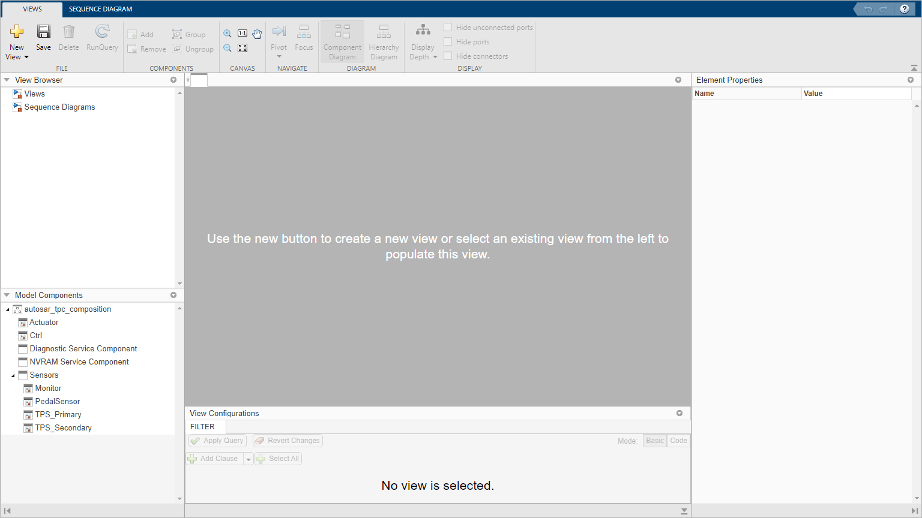Collapse autosar_tpc_composition tree node
The image size is (922, 518).
8,309
